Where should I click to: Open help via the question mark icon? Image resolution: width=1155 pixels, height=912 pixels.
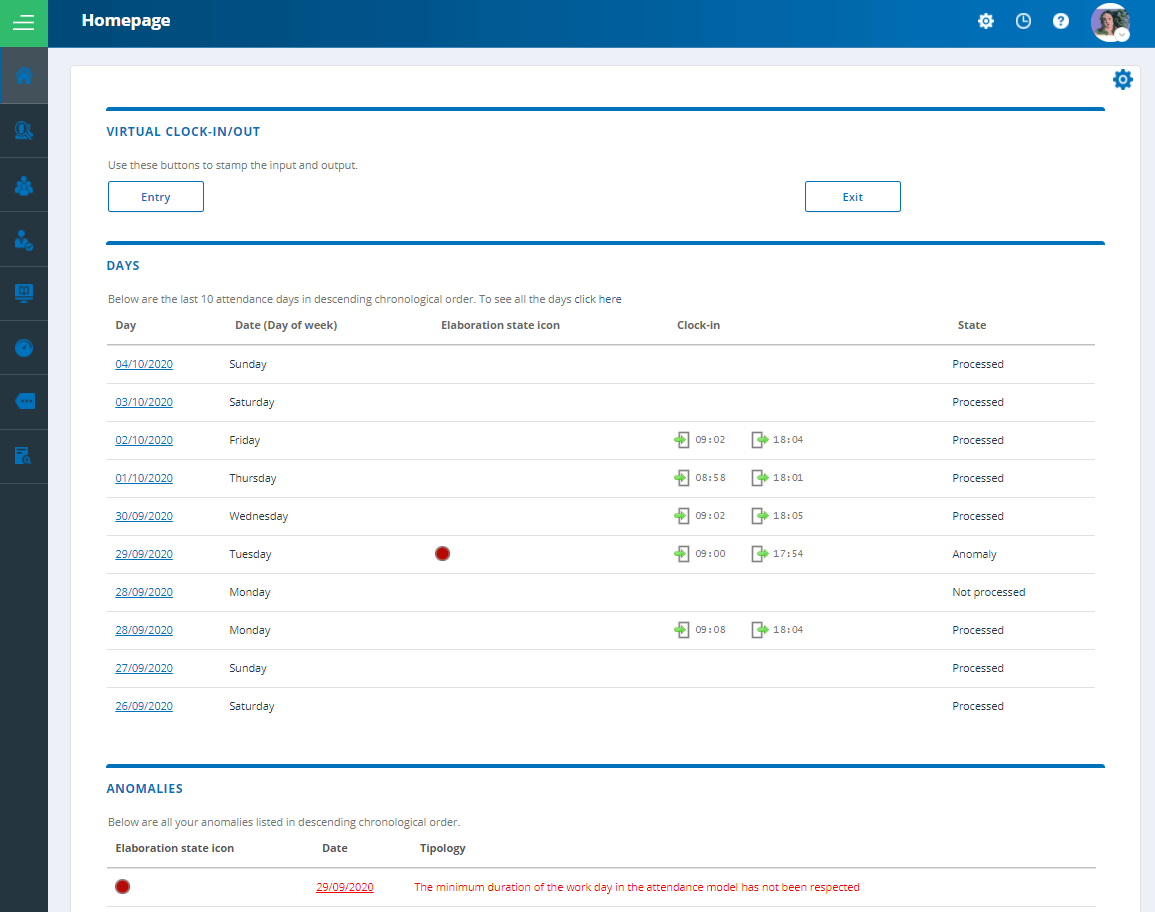(1061, 21)
